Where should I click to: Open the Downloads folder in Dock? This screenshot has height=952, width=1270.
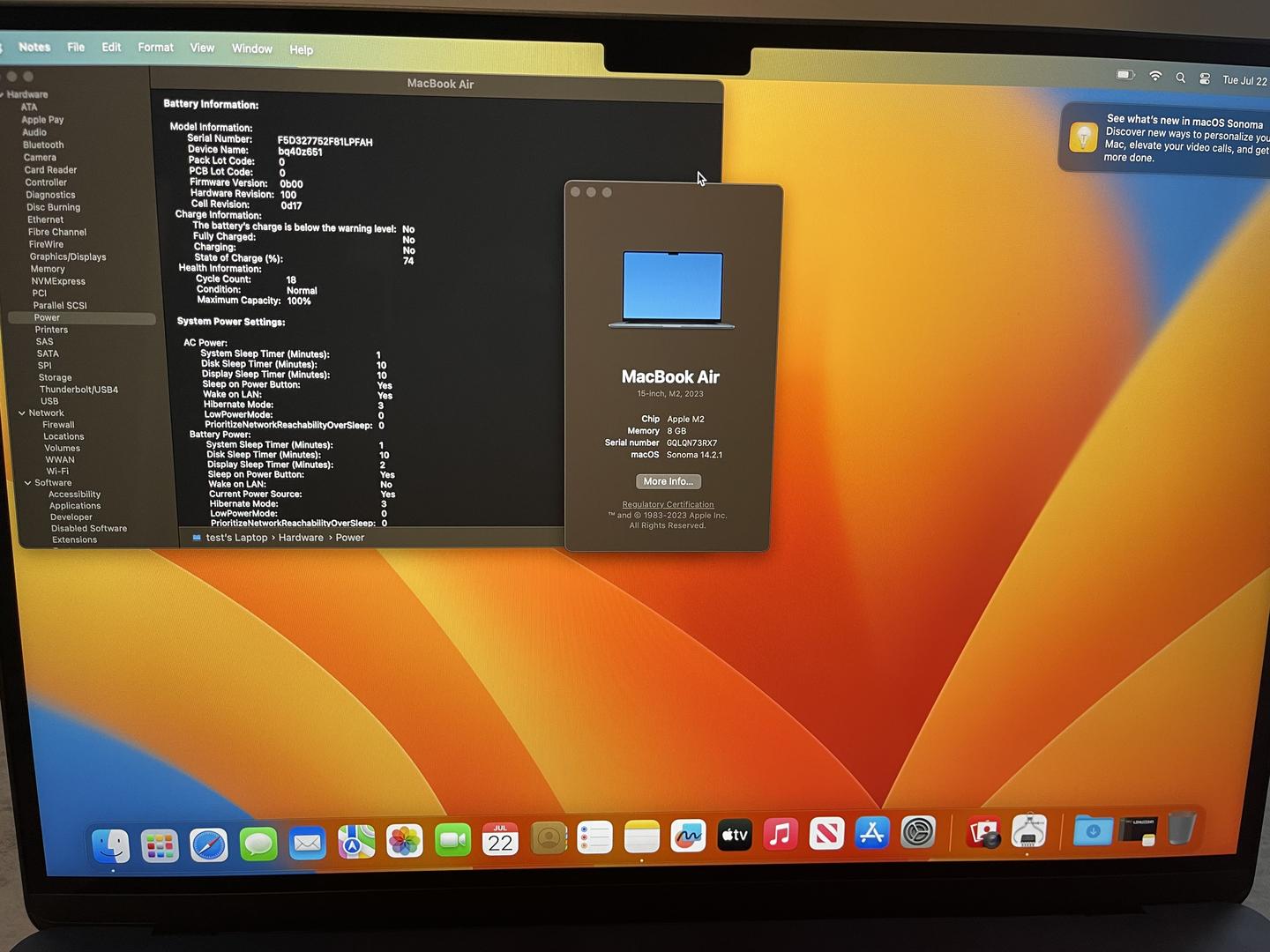pyautogui.click(x=1093, y=829)
